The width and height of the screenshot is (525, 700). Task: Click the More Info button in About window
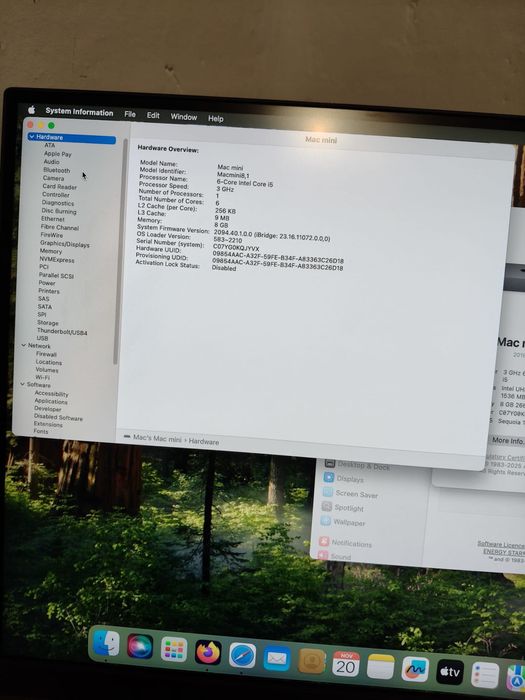click(x=508, y=441)
